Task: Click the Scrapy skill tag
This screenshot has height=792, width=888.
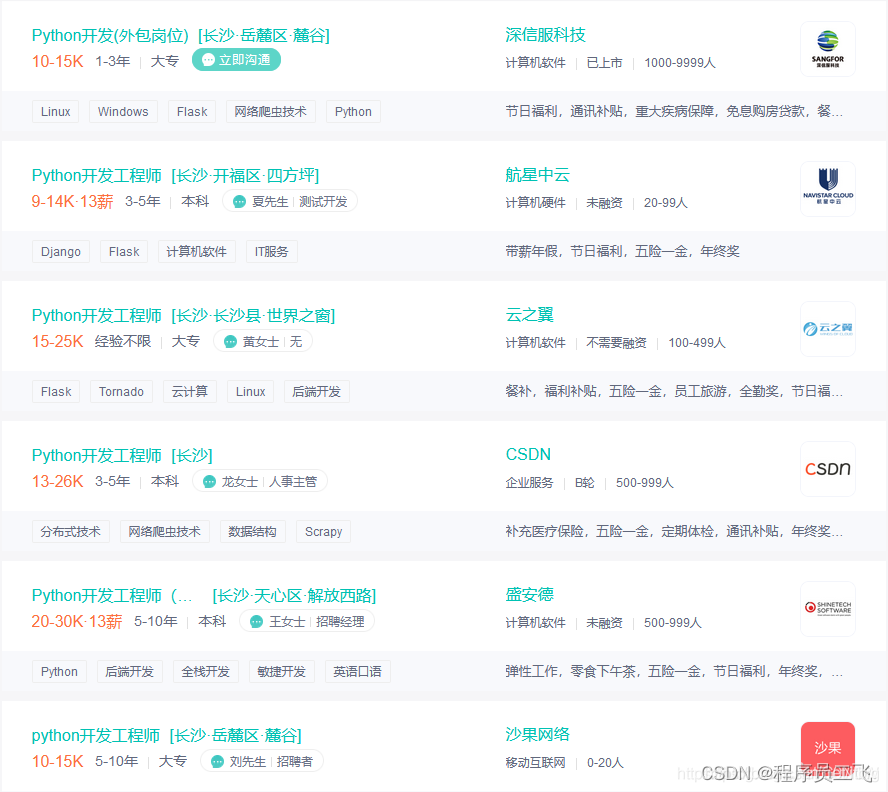Action: click(323, 531)
